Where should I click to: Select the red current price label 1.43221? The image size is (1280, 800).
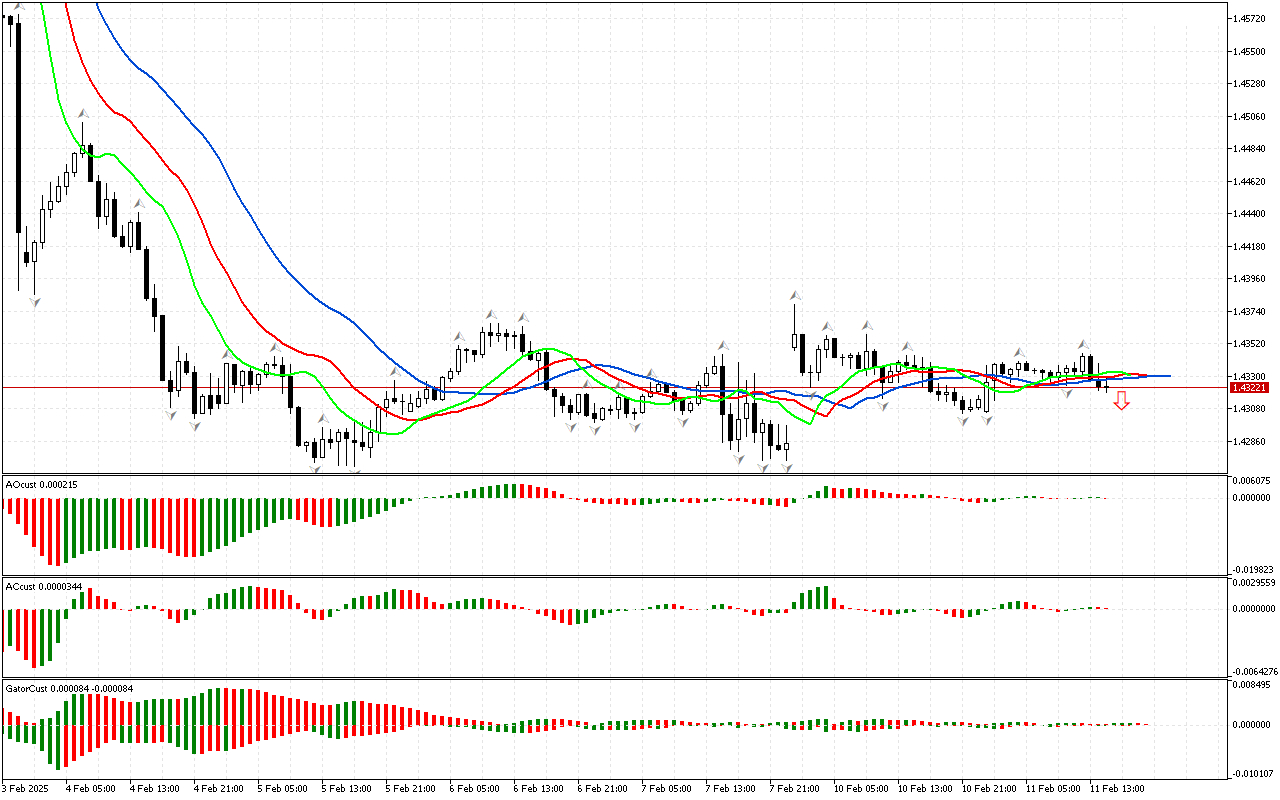(x=1250, y=387)
